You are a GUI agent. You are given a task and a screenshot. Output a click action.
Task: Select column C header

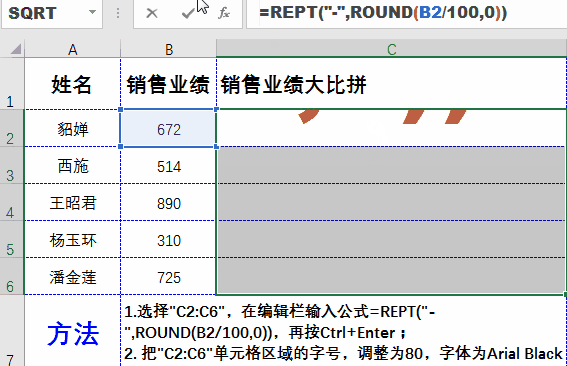pyautogui.click(x=391, y=49)
